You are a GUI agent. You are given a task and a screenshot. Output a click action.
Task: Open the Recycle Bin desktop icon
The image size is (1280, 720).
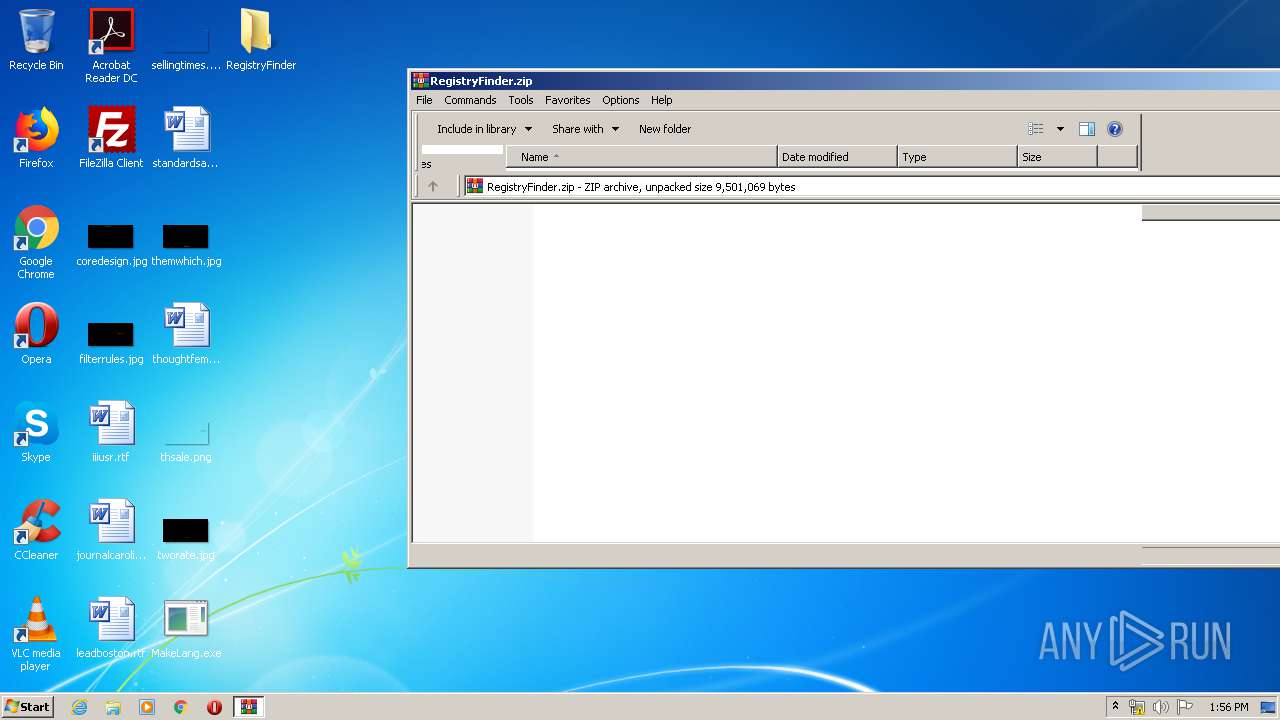pyautogui.click(x=36, y=41)
